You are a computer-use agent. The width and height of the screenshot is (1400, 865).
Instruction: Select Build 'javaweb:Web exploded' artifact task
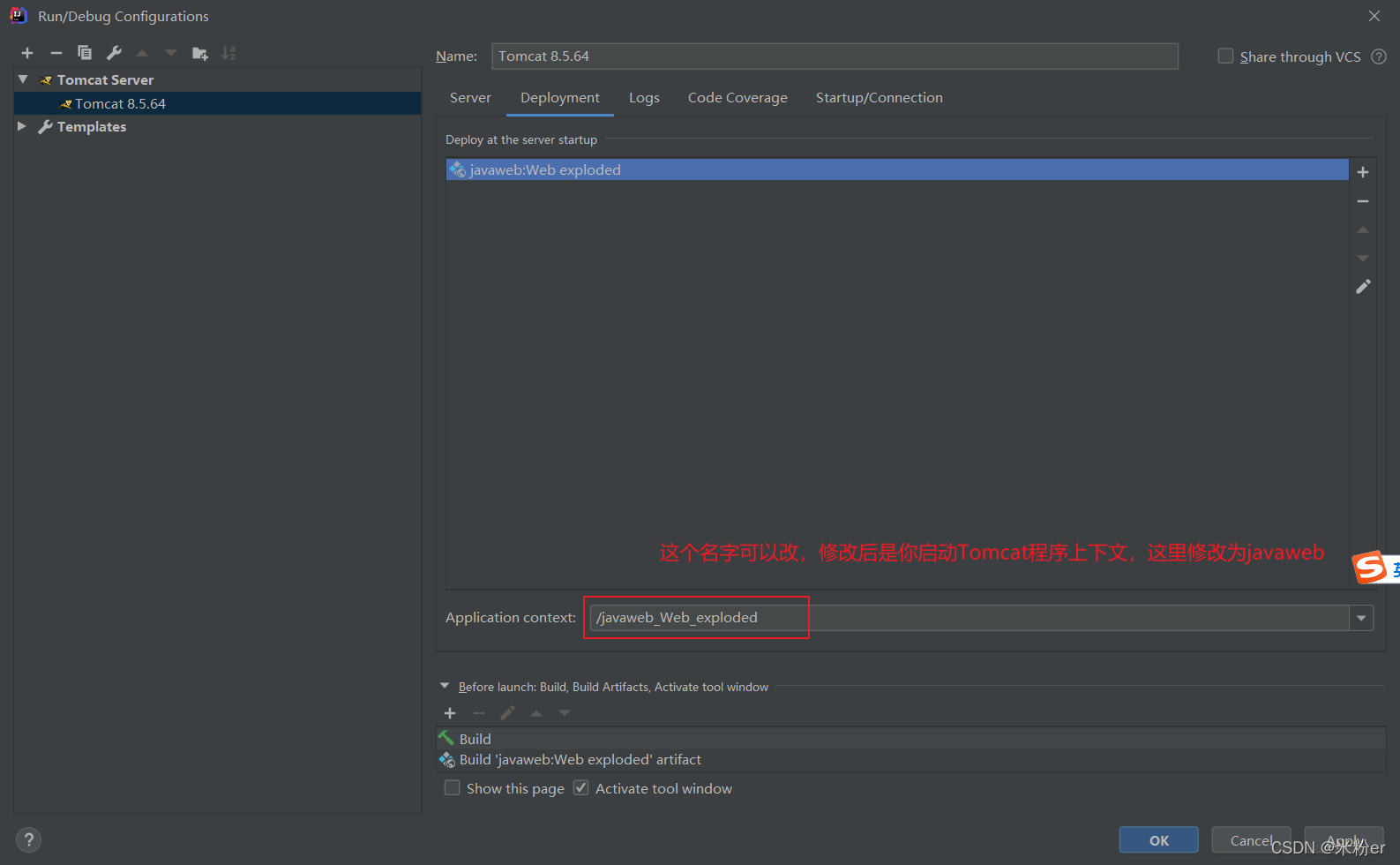[x=911, y=760]
